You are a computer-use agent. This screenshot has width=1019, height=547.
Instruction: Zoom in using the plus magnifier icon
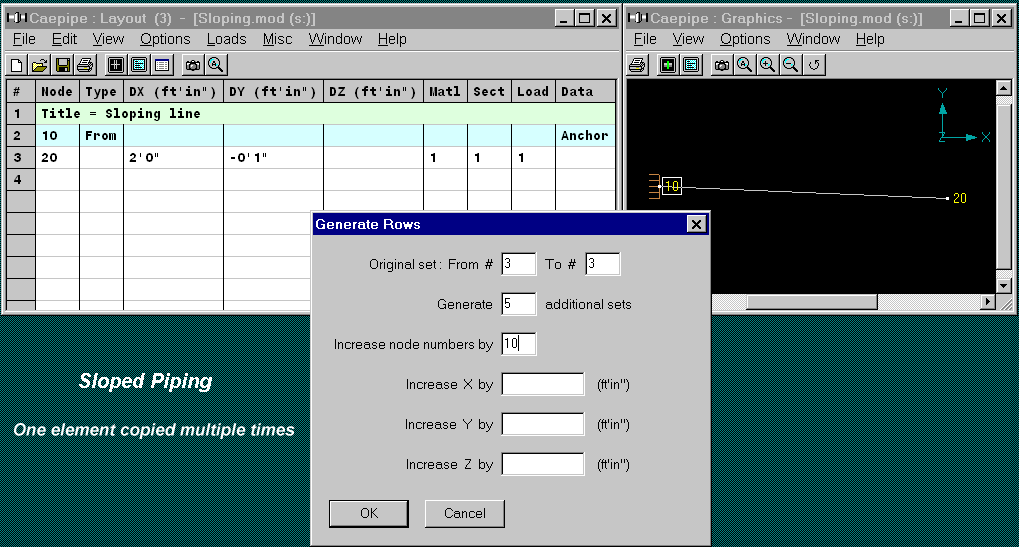click(x=767, y=65)
